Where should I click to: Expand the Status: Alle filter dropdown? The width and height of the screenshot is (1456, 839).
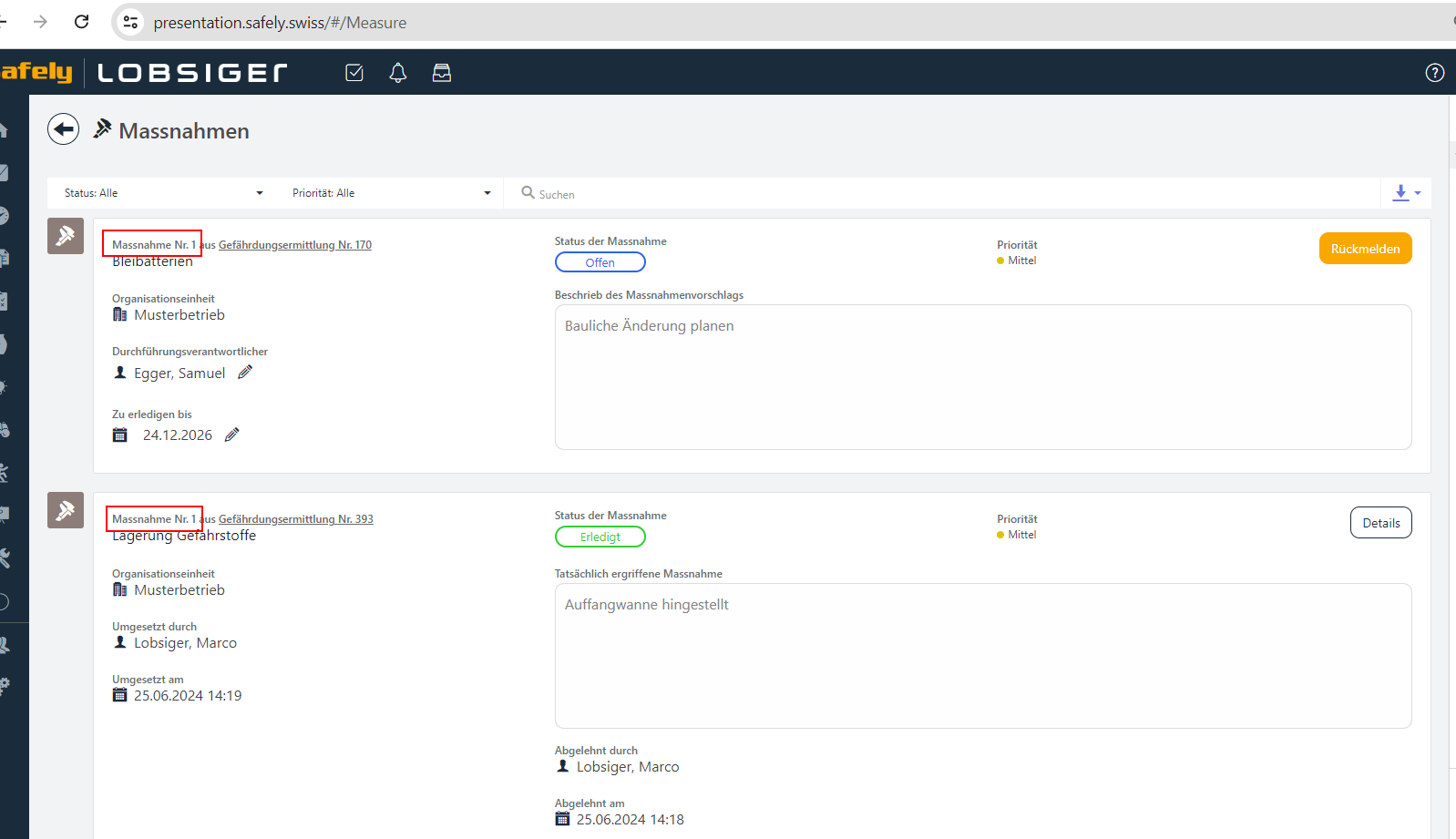(x=164, y=193)
